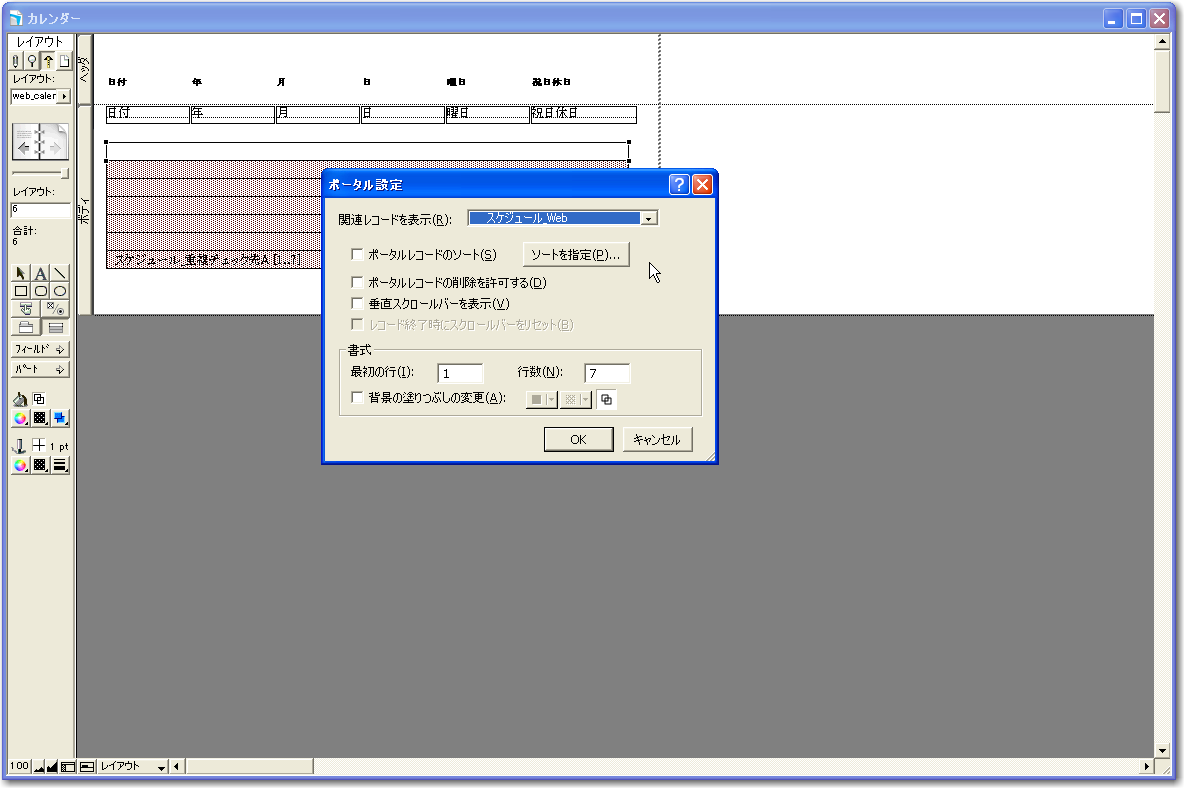Enable 垂直スクロールバーを表示 checkbox
The height and width of the screenshot is (788, 1184).
click(x=357, y=303)
